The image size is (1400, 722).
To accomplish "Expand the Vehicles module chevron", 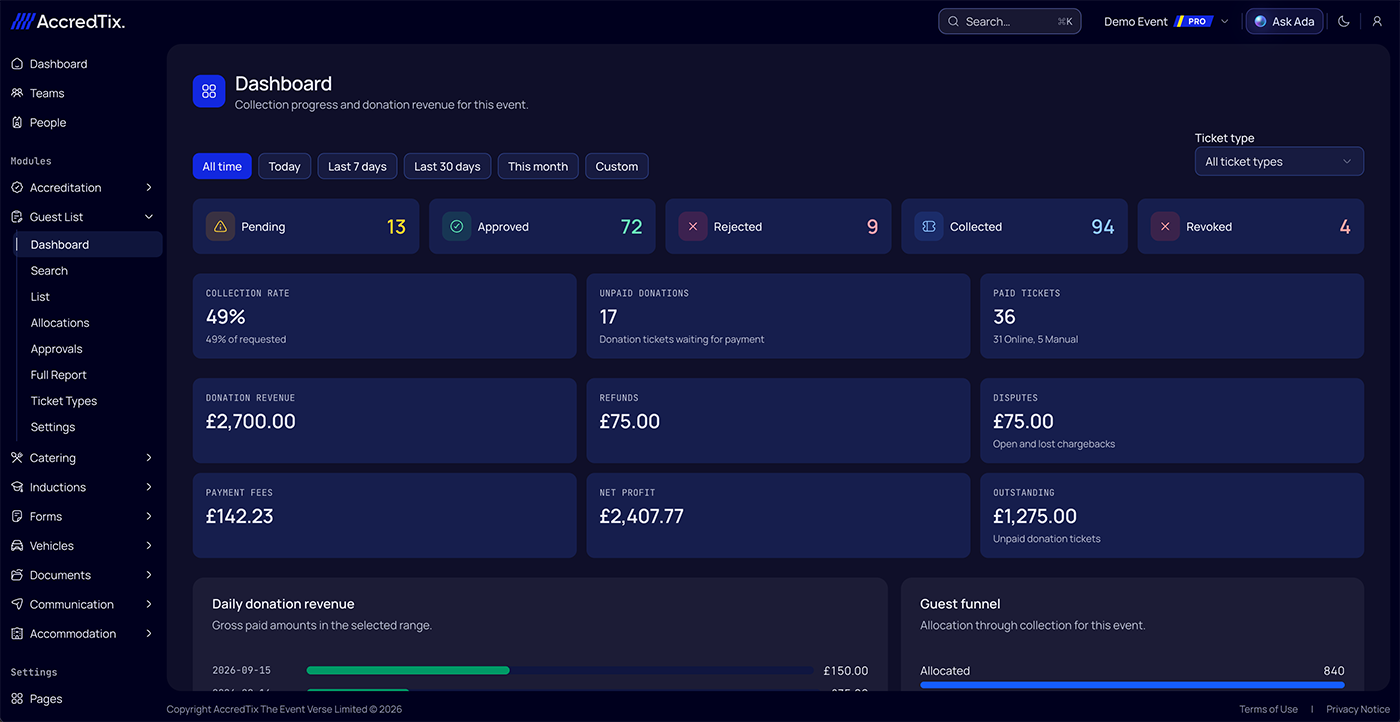I will click(x=149, y=546).
